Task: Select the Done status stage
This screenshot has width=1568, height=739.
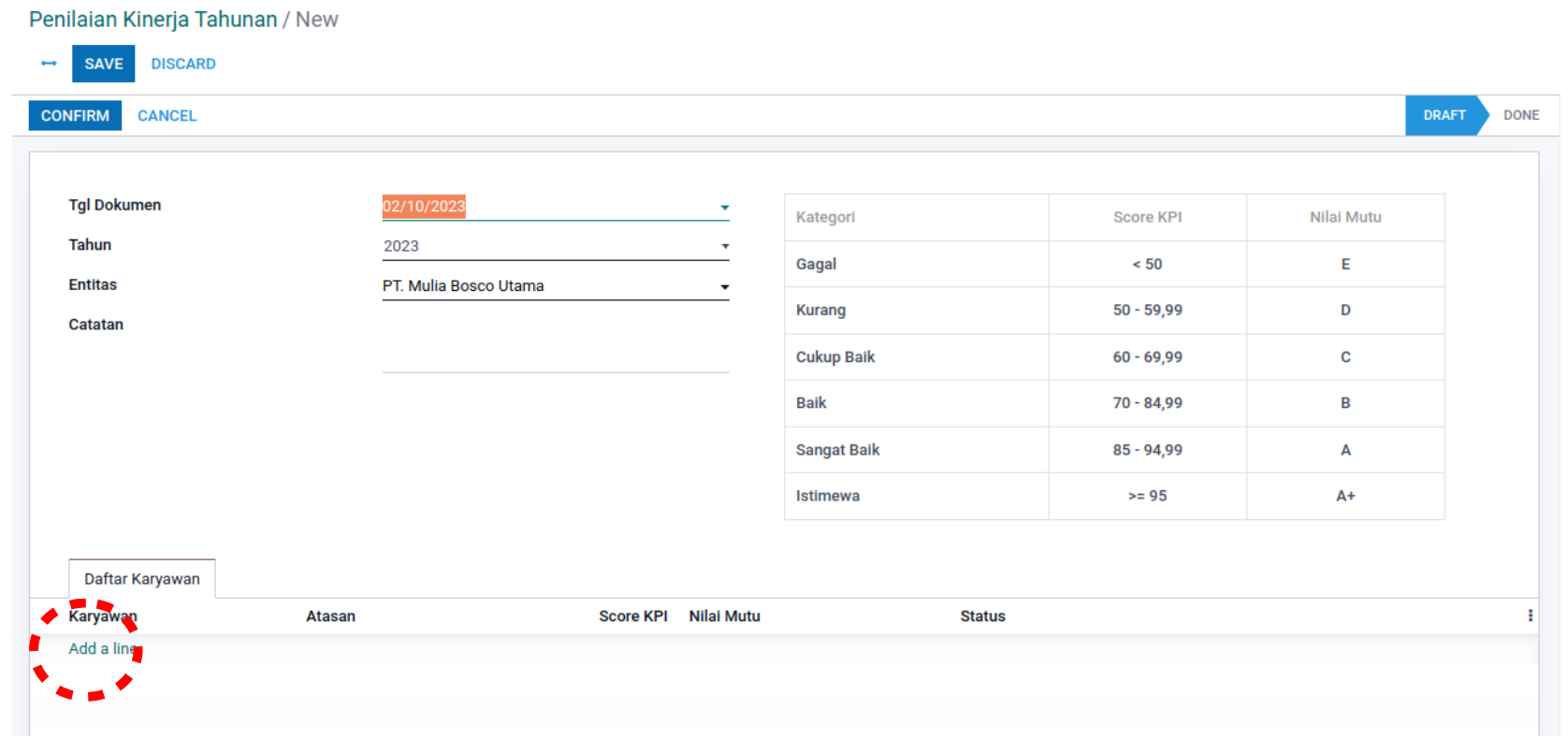Action: click(1520, 115)
